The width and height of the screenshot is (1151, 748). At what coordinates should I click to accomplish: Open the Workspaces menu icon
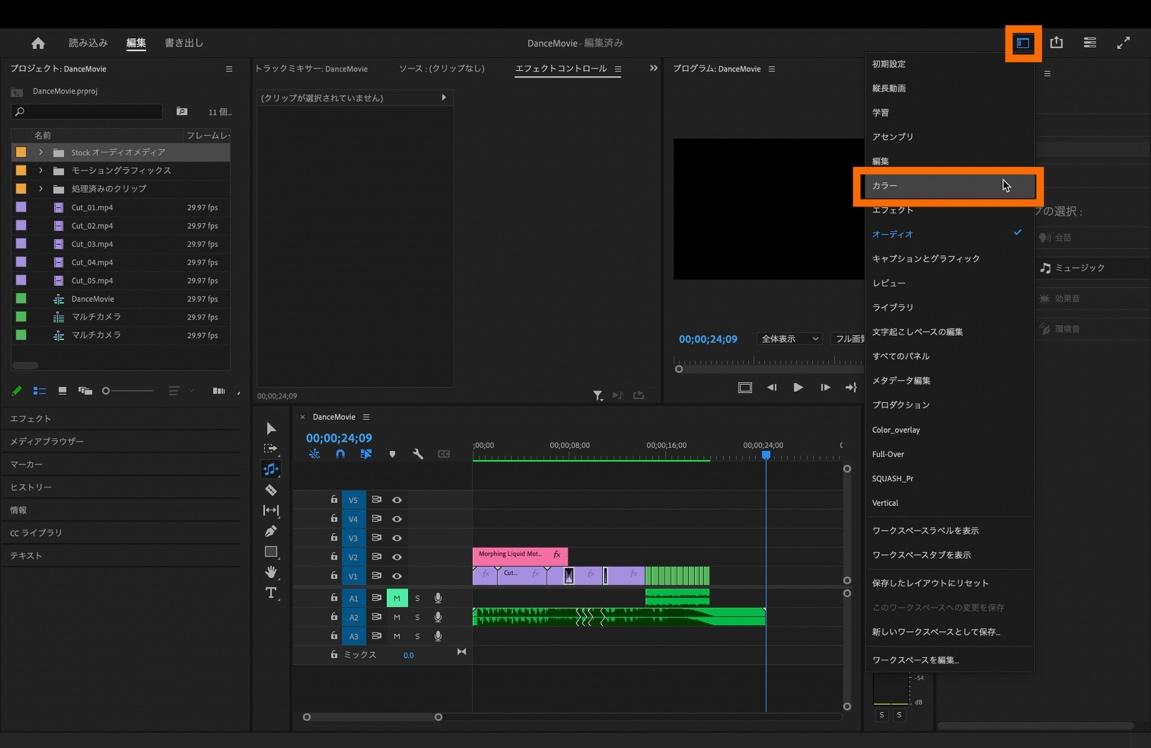click(x=1023, y=43)
